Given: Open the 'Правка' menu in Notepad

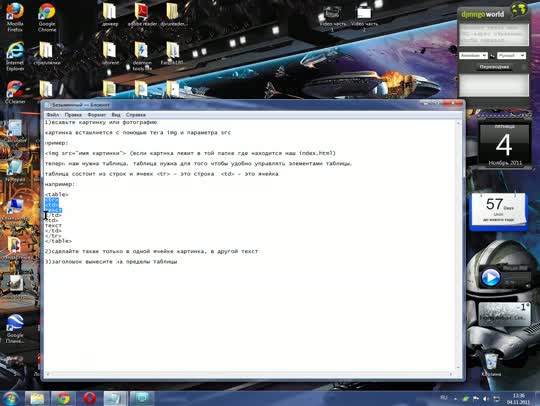Looking at the screenshot, I should 73,115.
